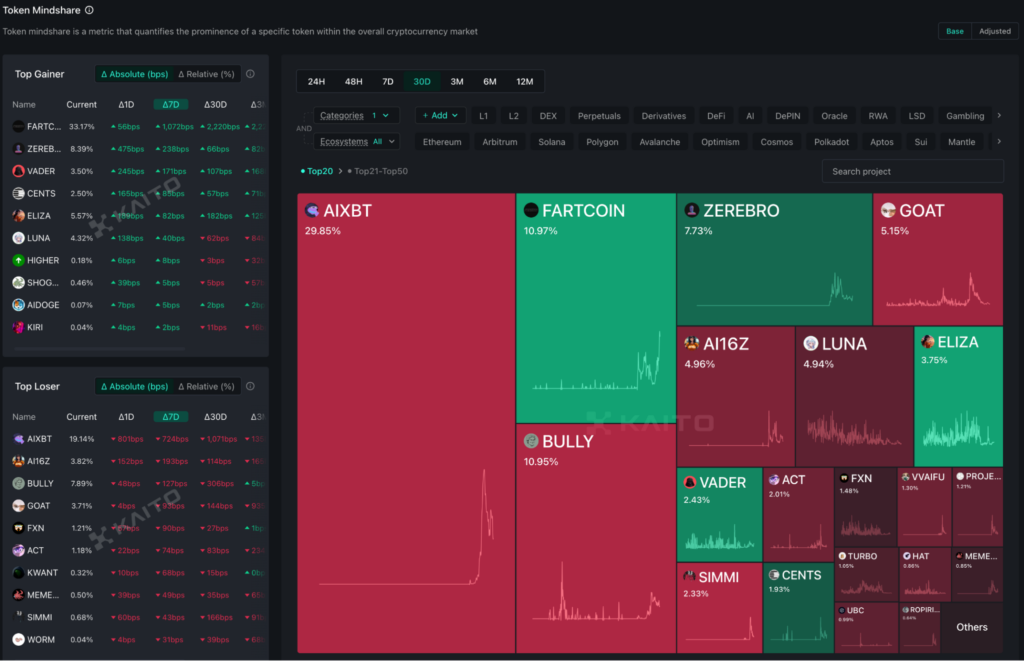This screenshot has width=1024, height=661.
Task: Click KWANT token icon in Top Loser list
Action: click(x=18, y=573)
